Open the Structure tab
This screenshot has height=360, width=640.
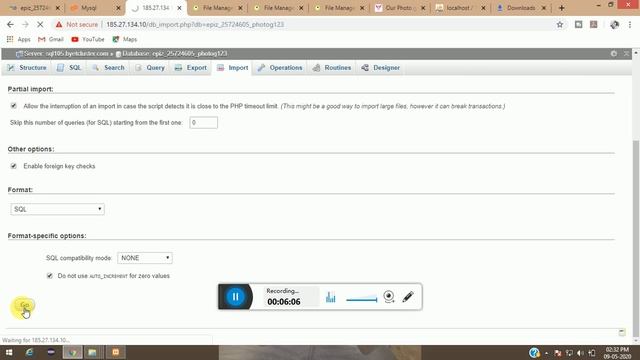pos(27,68)
